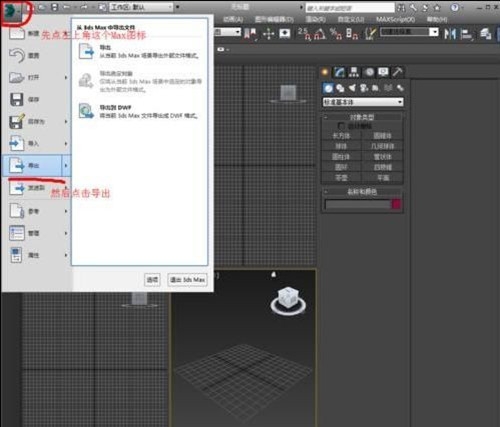Click the question mark help icon
The height and width of the screenshot is (427, 500).
(455, 7)
